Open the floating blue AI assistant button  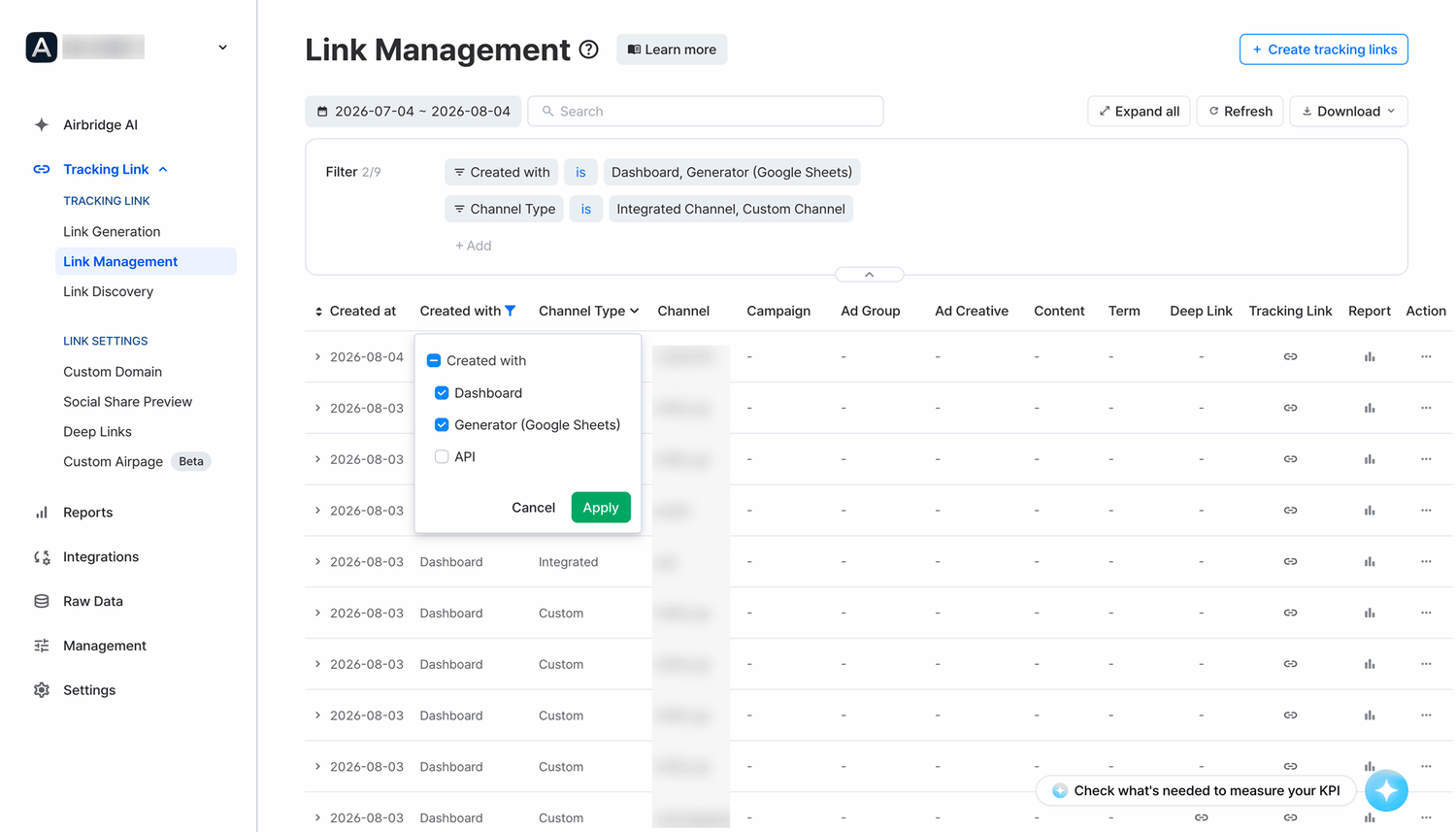1386,790
